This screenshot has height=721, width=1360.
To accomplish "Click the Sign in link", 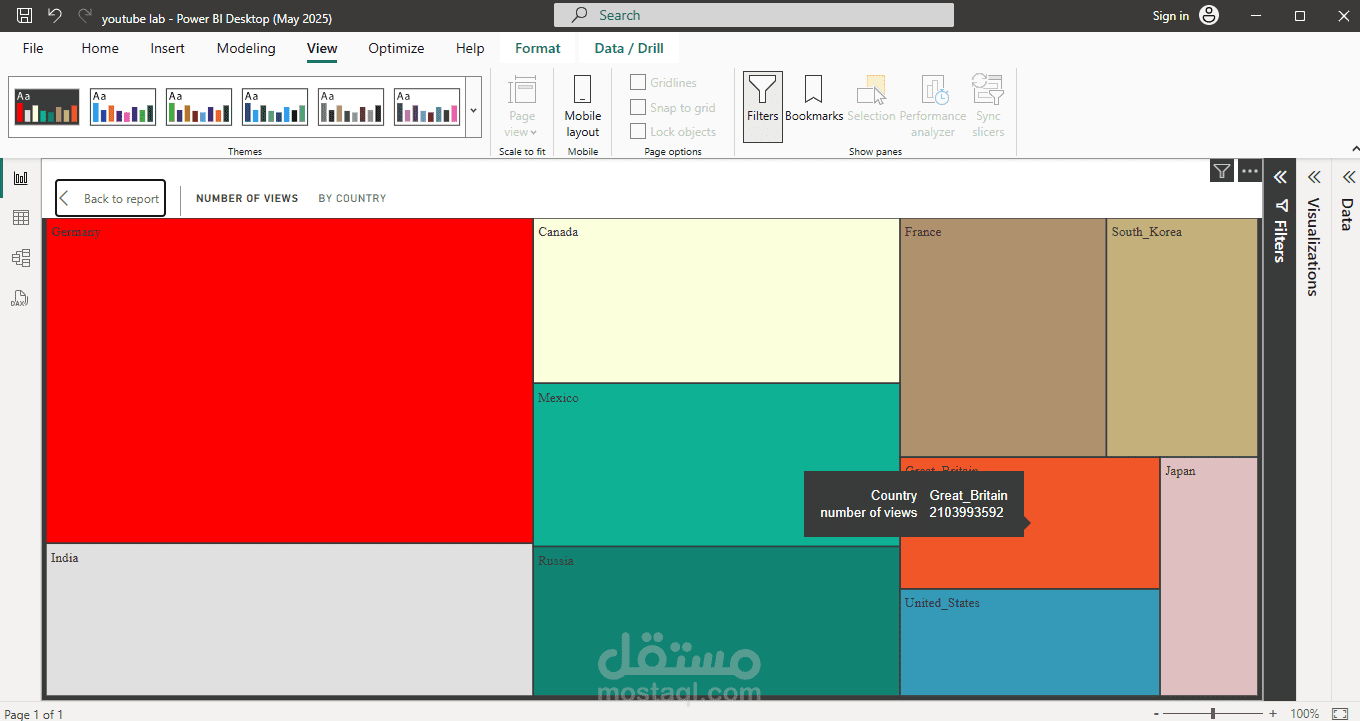I will 1171,16.
